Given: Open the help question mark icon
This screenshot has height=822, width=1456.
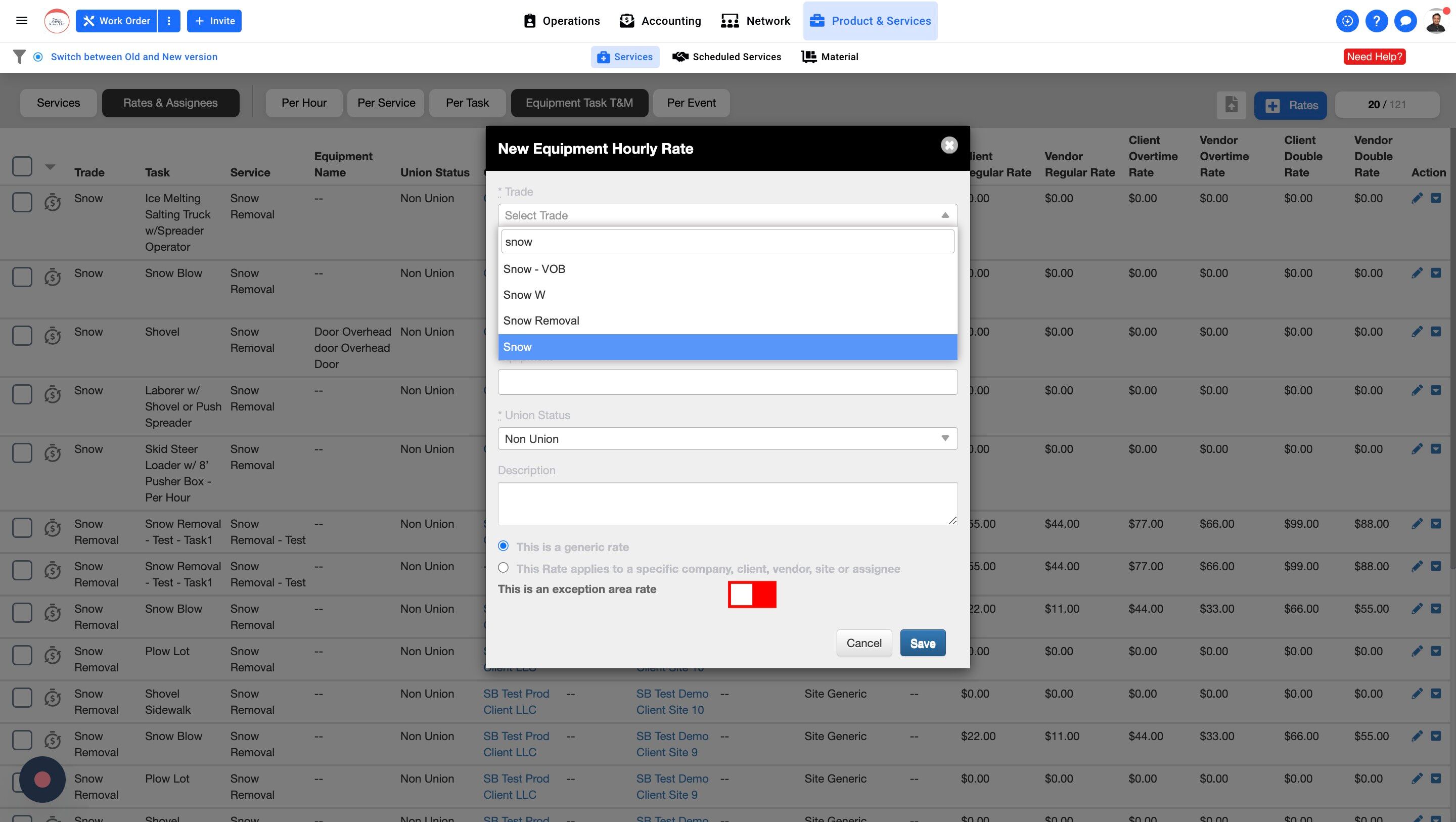Looking at the screenshot, I should (x=1376, y=21).
